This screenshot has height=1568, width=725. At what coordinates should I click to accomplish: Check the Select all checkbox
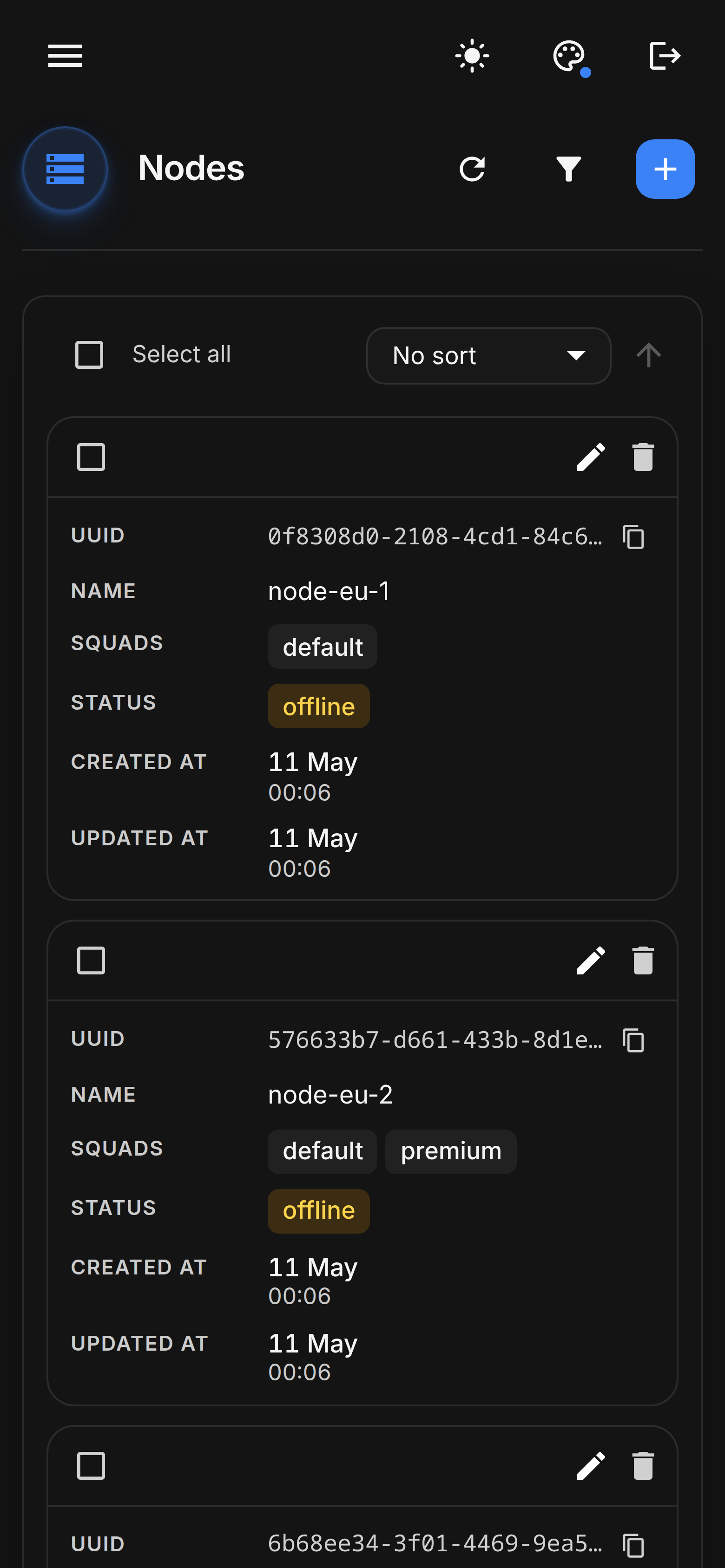click(x=89, y=355)
